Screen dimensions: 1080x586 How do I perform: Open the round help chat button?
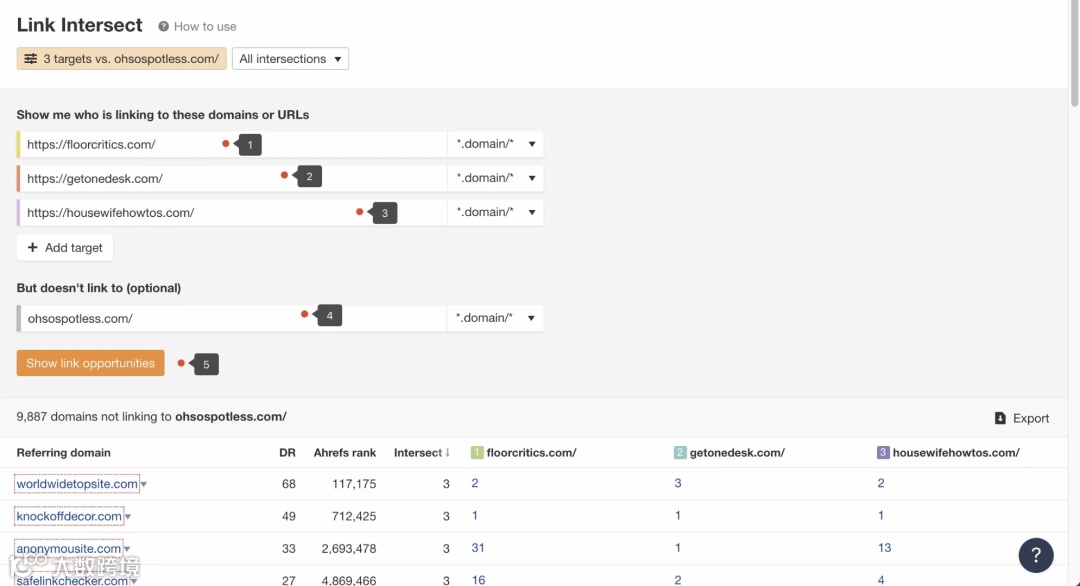tap(1036, 555)
